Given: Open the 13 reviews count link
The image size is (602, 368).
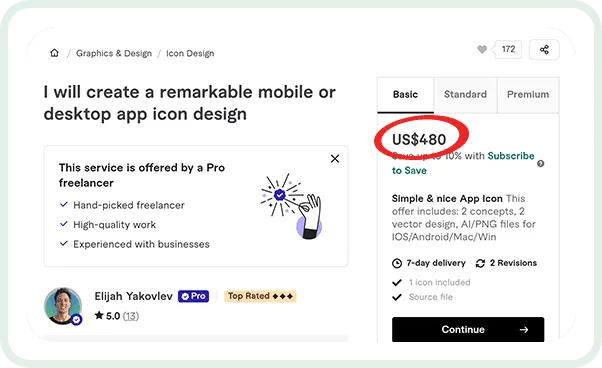Looking at the screenshot, I should (x=131, y=316).
